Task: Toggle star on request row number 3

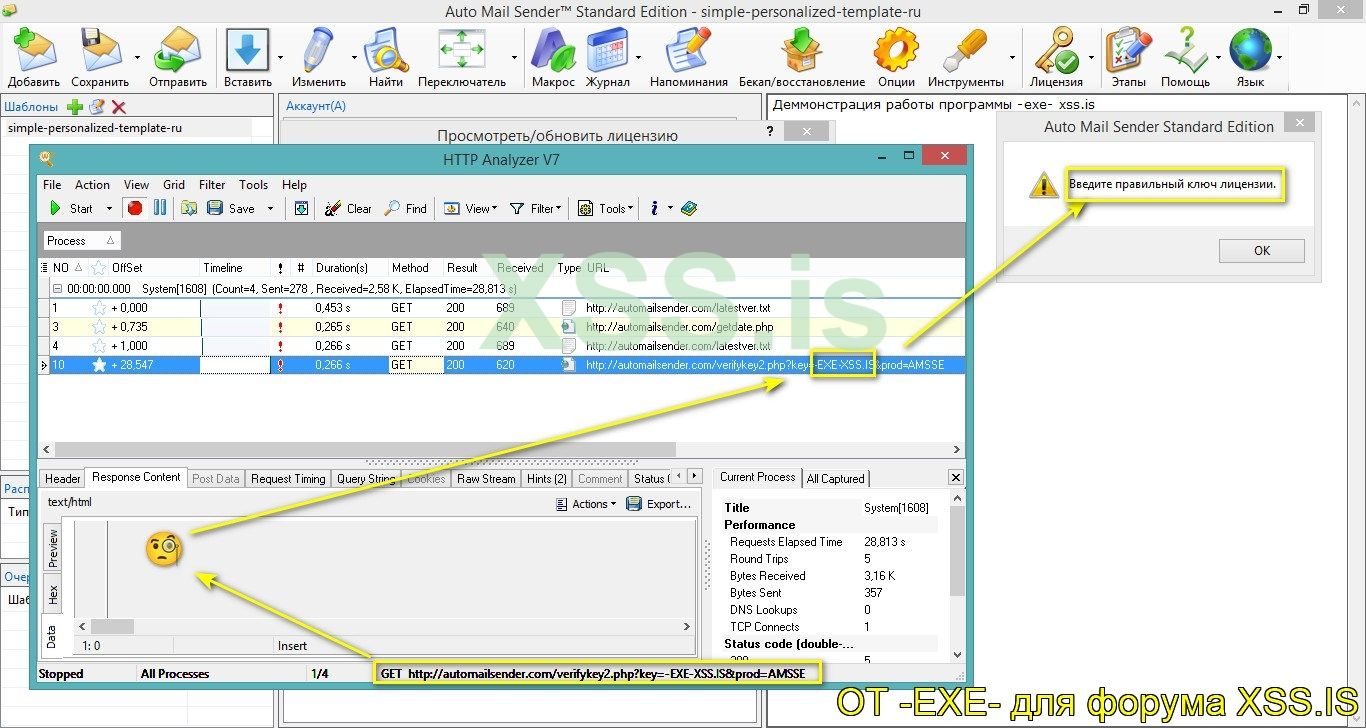Action: 99,327
